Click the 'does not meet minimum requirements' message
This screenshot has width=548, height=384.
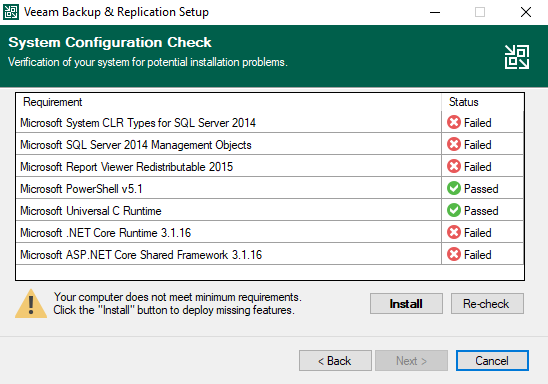point(178,297)
